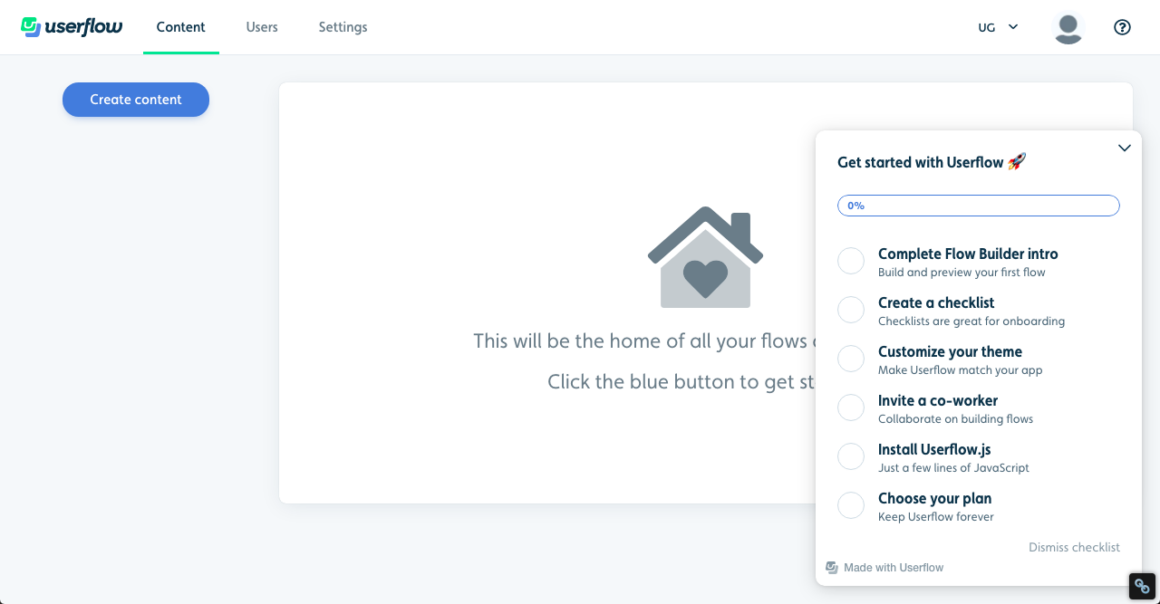The height and width of the screenshot is (604, 1160).
Task: Open the Settings tab
Action: click(x=343, y=27)
